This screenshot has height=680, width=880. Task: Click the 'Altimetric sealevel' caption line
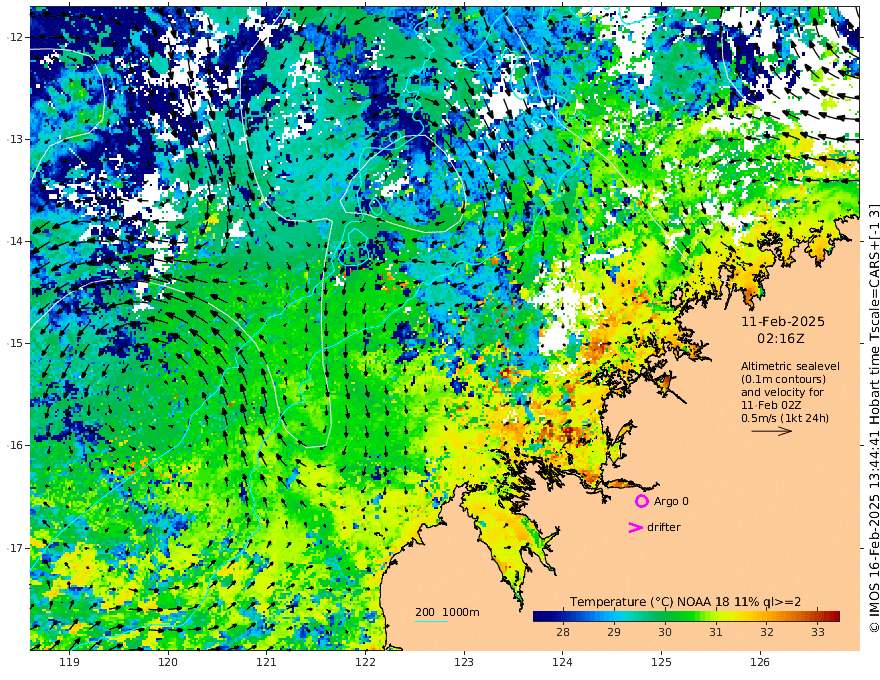pyautogui.click(x=790, y=366)
